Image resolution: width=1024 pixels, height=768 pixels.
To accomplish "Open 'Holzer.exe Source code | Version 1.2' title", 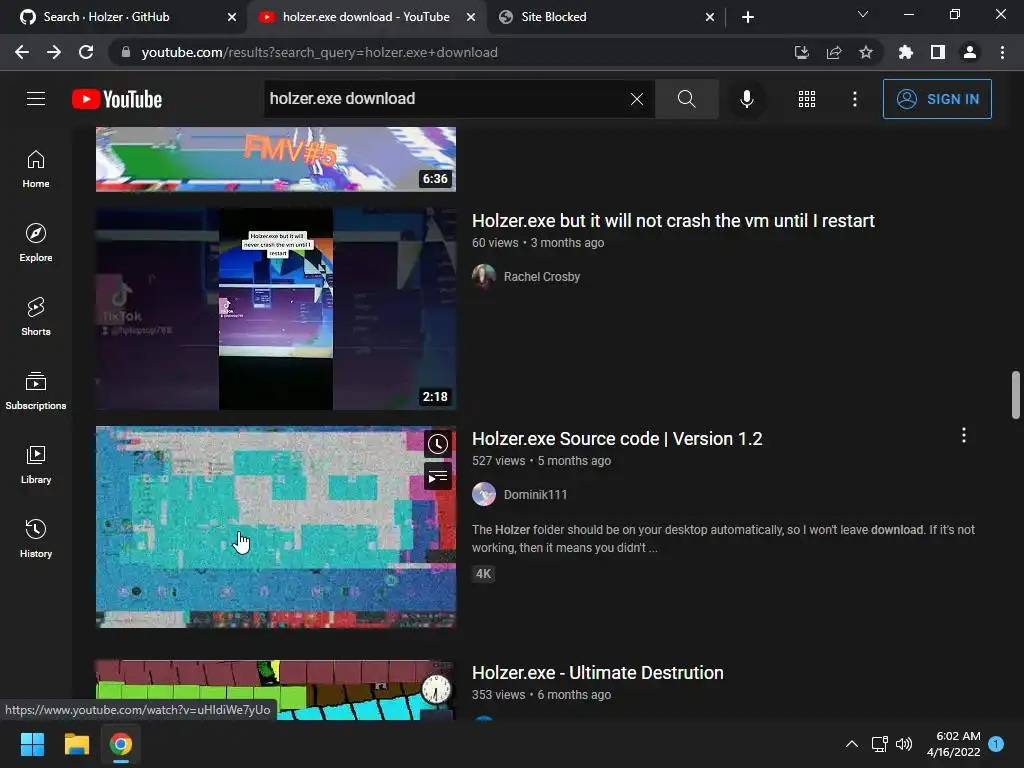I will tap(617, 439).
